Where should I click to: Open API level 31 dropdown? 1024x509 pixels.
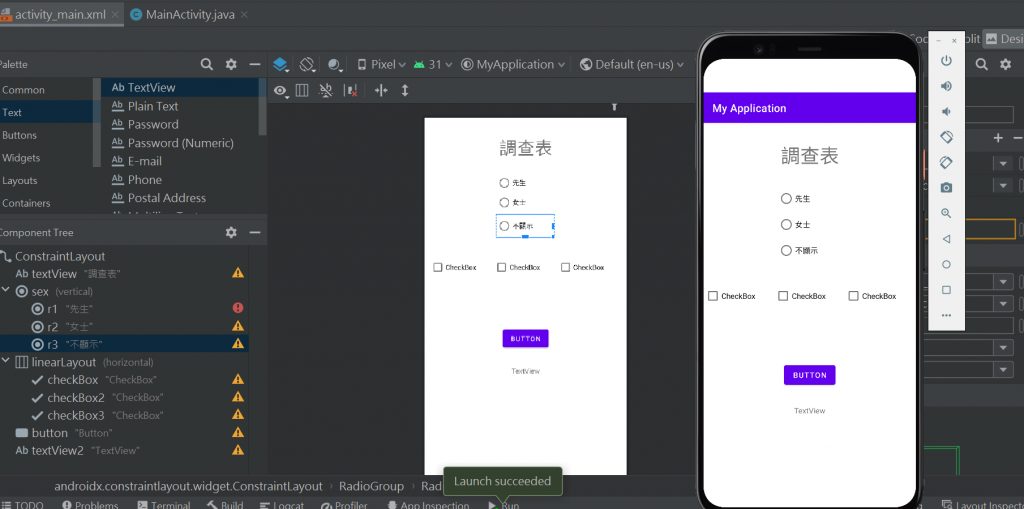click(x=433, y=65)
